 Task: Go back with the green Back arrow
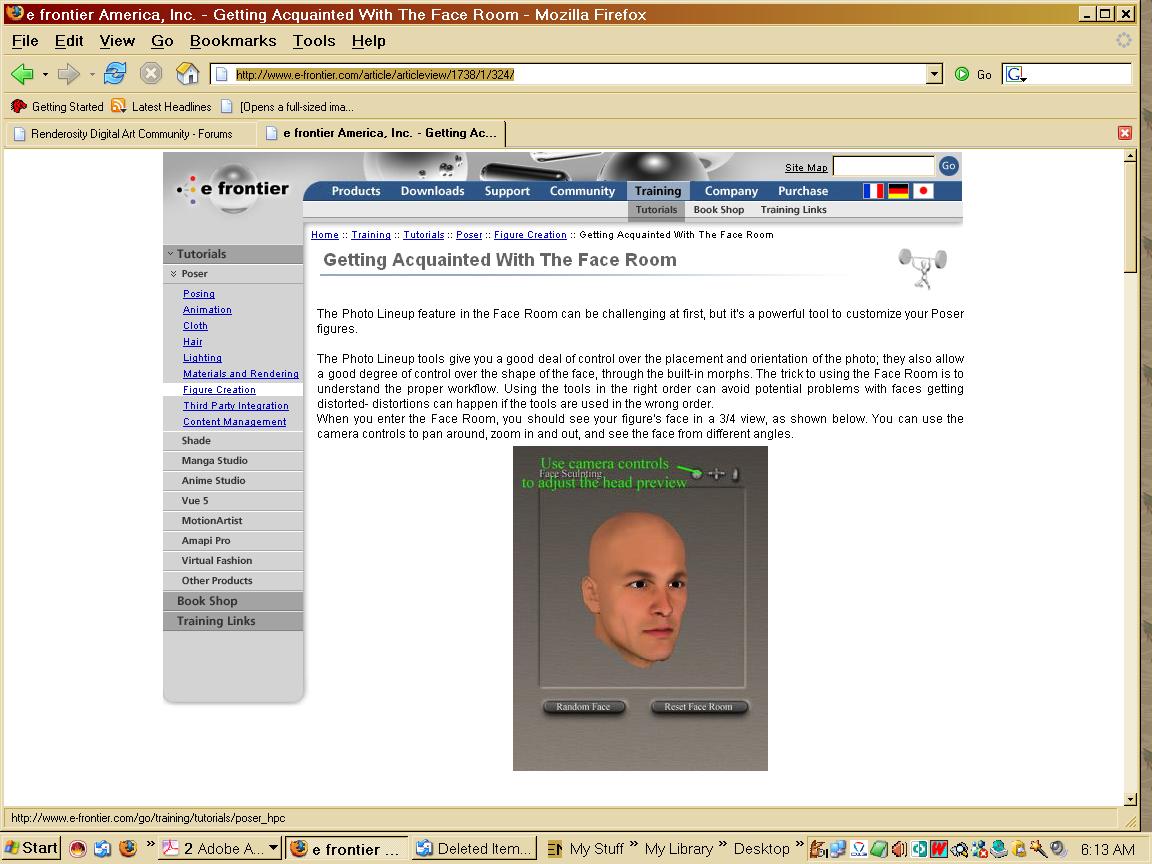click(x=22, y=74)
